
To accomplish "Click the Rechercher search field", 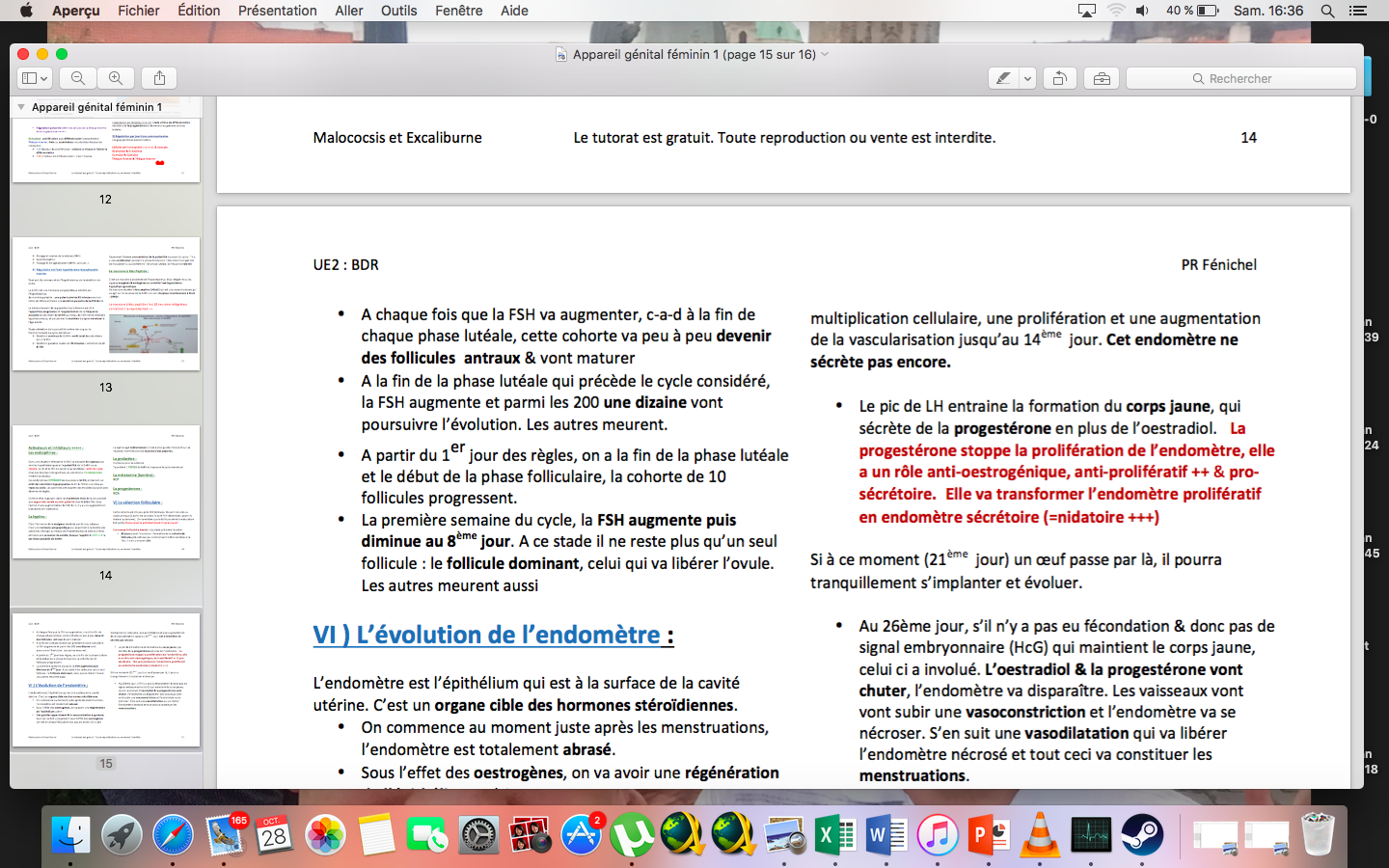I will click(x=1240, y=78).
